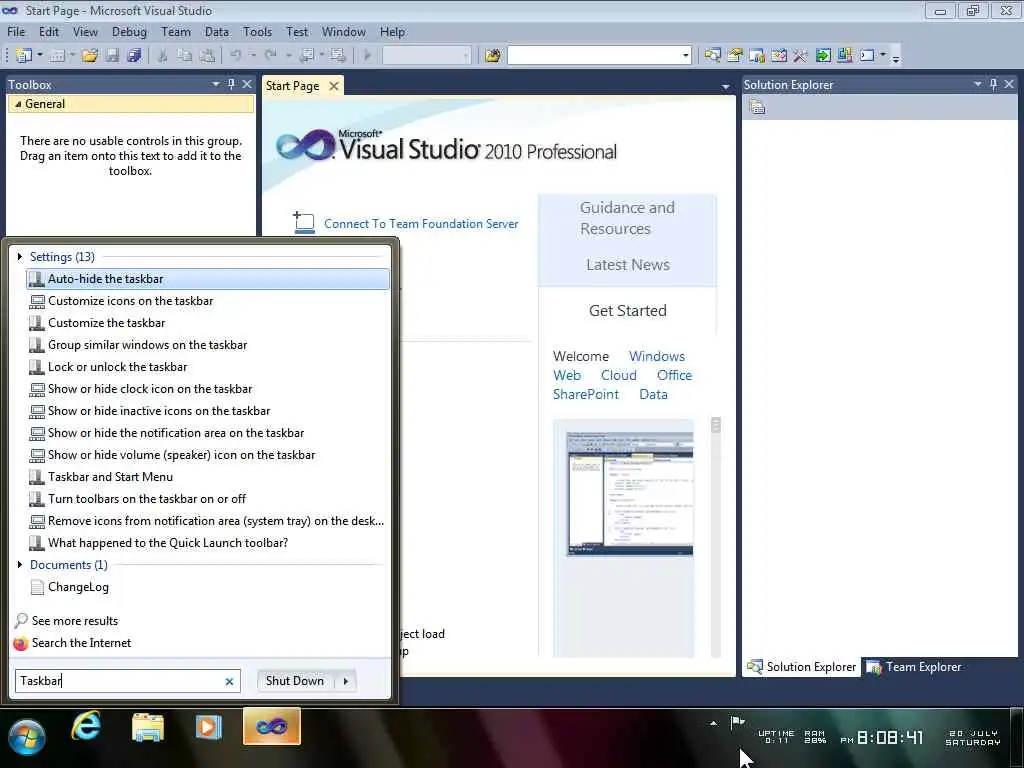The width and height of the screenshot is (1024, 768).
Task: Click the Cut scissors icon
Action: (163, 56)
